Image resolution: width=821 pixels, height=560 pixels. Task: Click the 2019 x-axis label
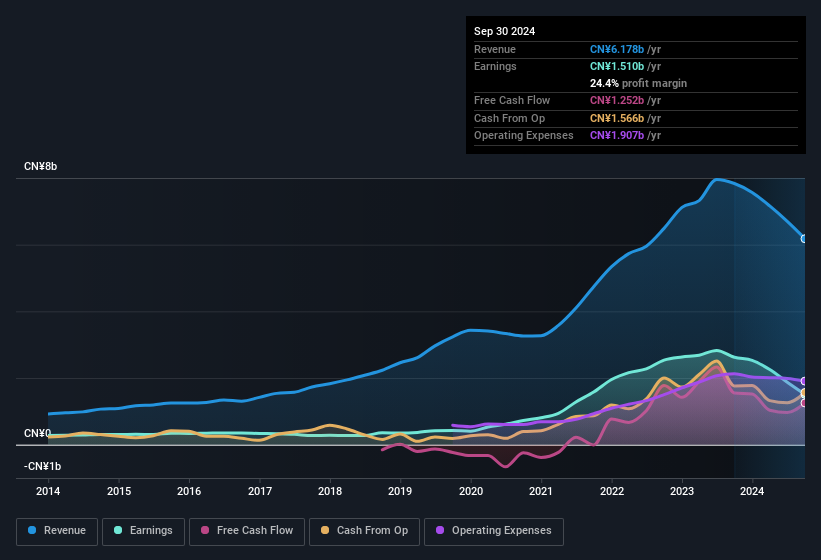click(x=400, y=491)
